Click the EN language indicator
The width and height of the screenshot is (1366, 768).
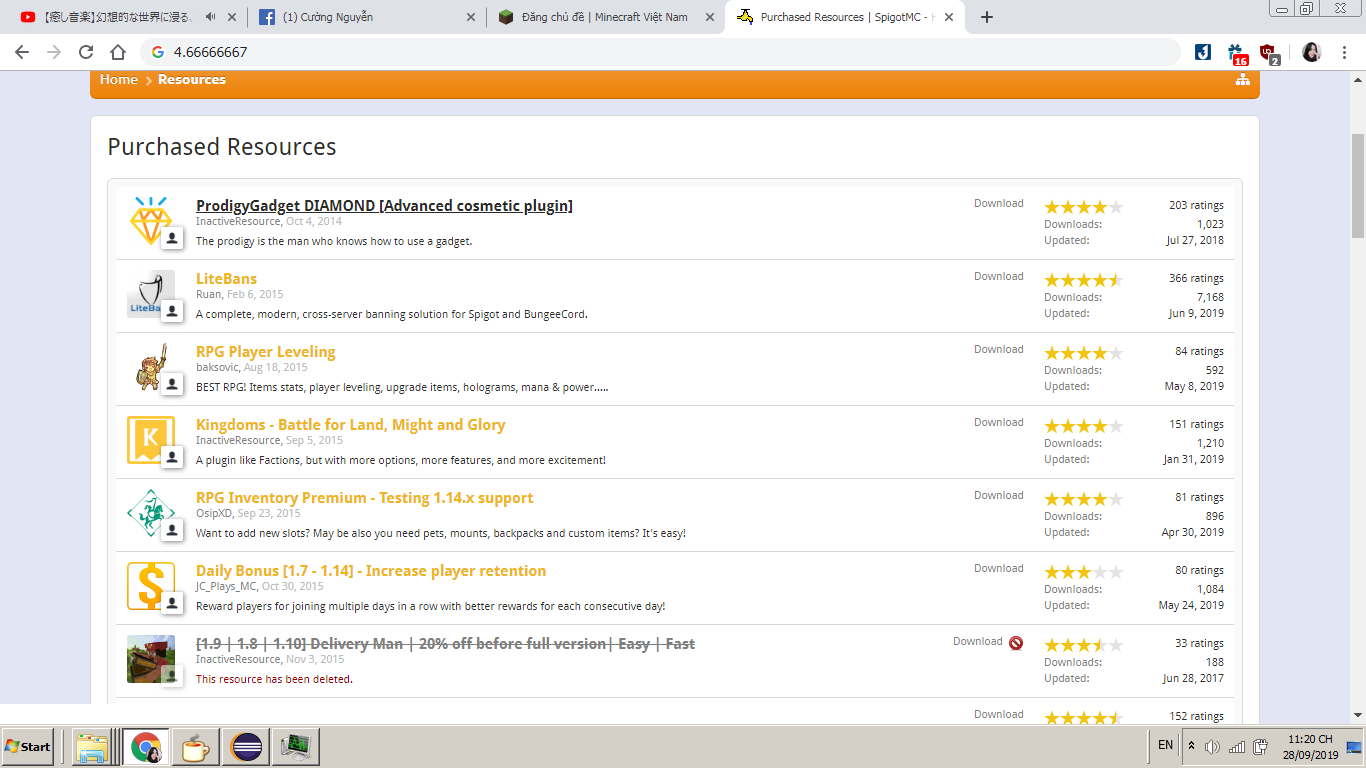[x=1165, y=745]
